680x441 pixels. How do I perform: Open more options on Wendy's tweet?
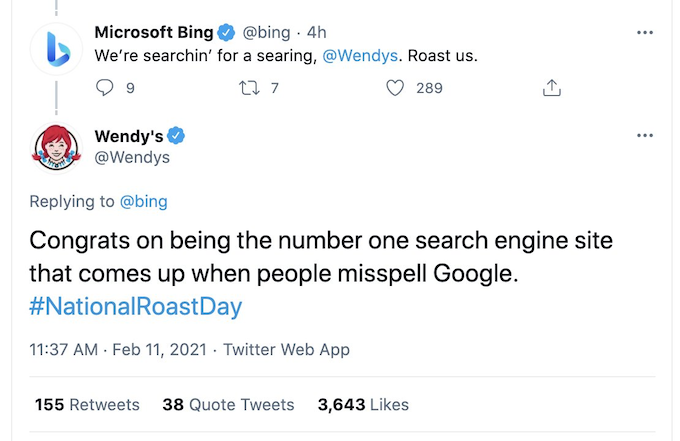[x=644, y=135]
